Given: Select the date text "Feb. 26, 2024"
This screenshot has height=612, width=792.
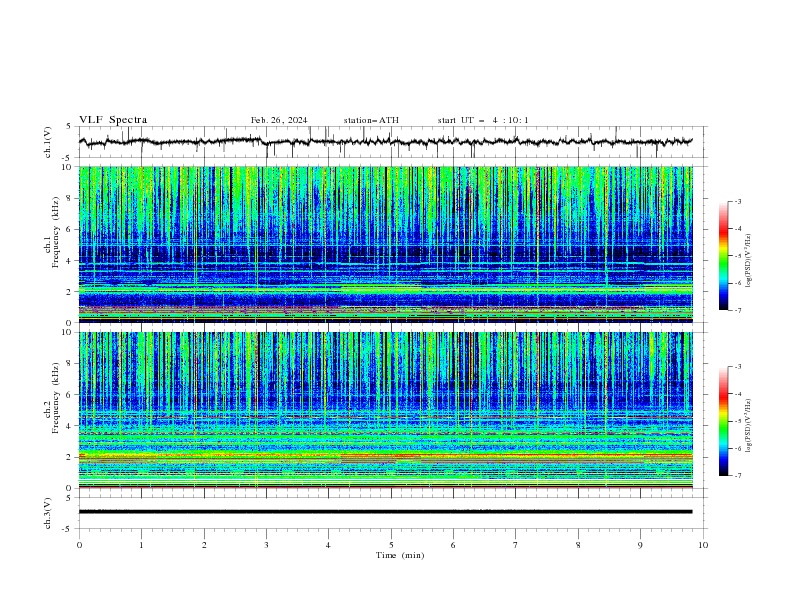Looking at the screenshot, I should [x=279, y=120].
